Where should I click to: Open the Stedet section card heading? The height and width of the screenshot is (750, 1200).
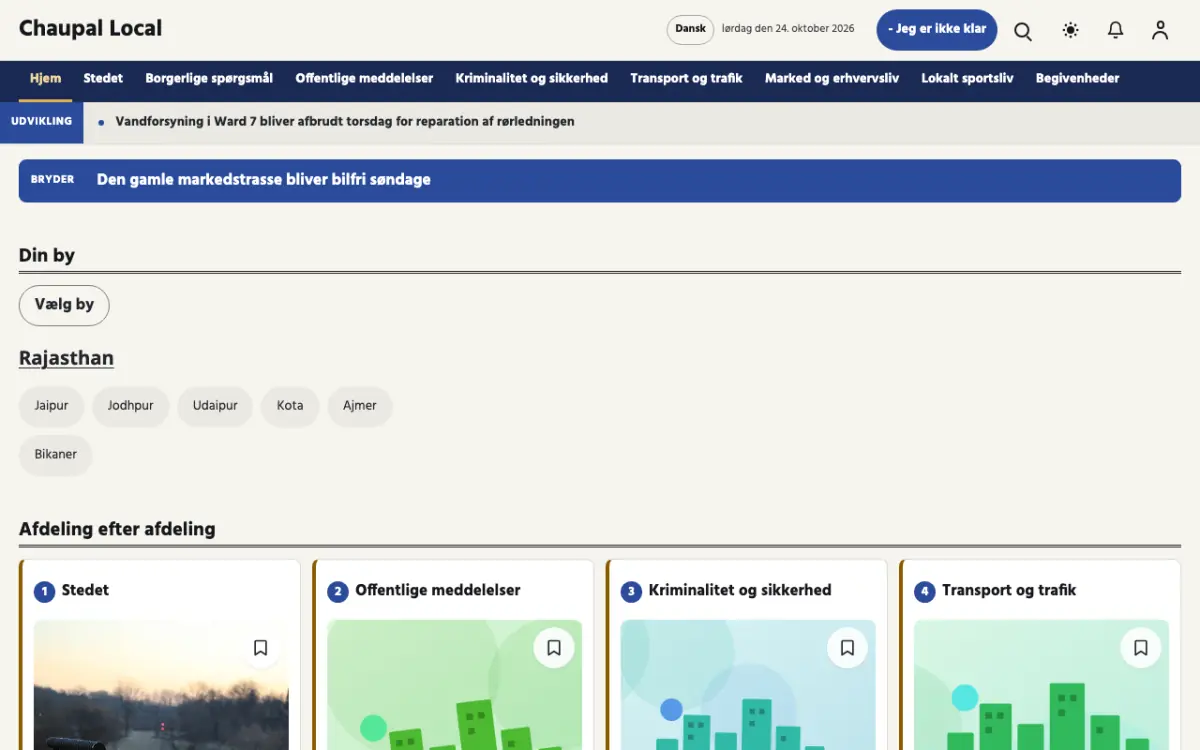(85, 591)
